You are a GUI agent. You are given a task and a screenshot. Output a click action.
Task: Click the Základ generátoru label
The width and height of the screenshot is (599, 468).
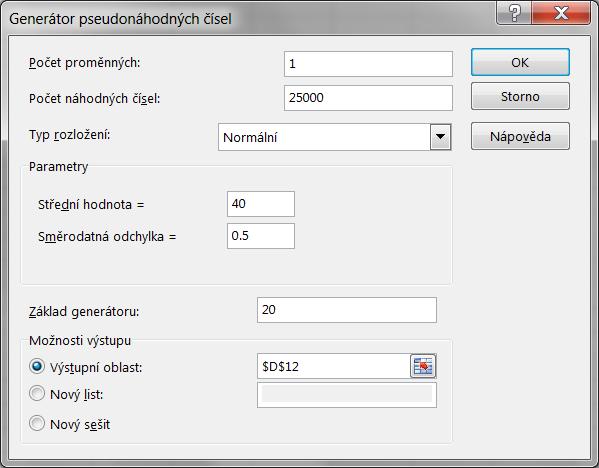pyautogui.click(x=84, y=312)
